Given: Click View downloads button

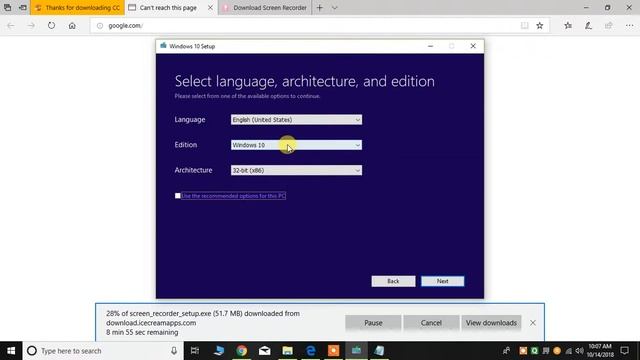Looking at the screenshot, I should (491, 323).
